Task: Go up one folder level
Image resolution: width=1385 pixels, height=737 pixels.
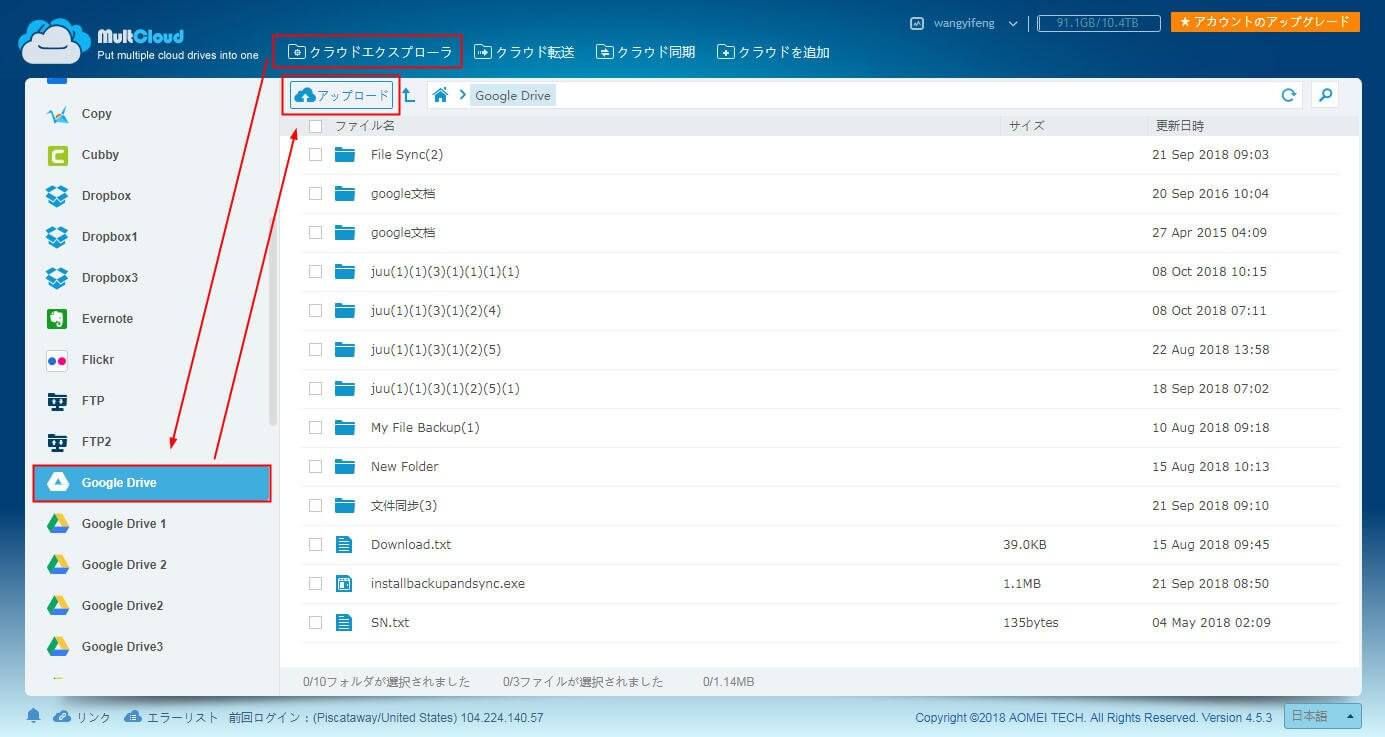Action: (409, 96)
